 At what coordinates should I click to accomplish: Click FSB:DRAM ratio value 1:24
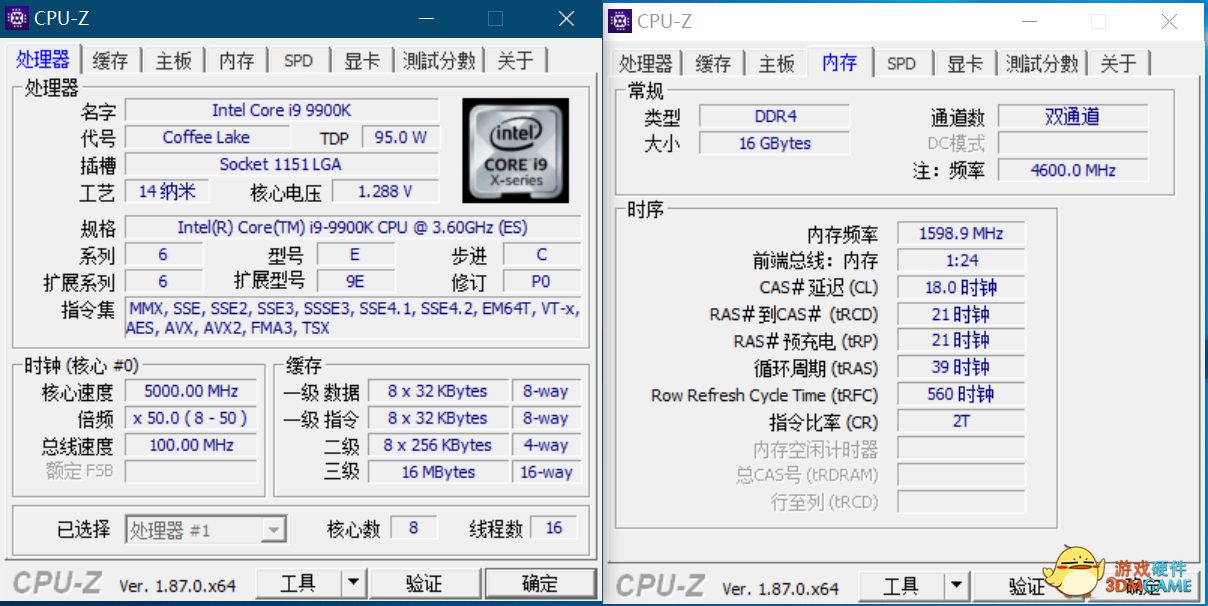961,260
